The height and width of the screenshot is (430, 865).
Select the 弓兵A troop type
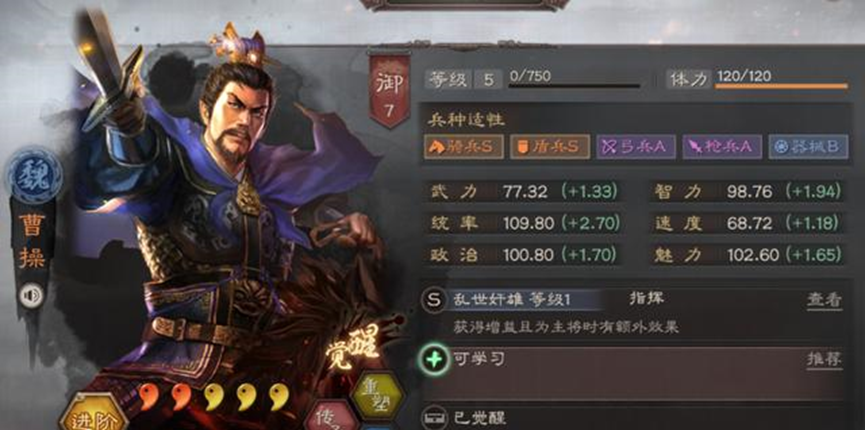tap(636, 147)
